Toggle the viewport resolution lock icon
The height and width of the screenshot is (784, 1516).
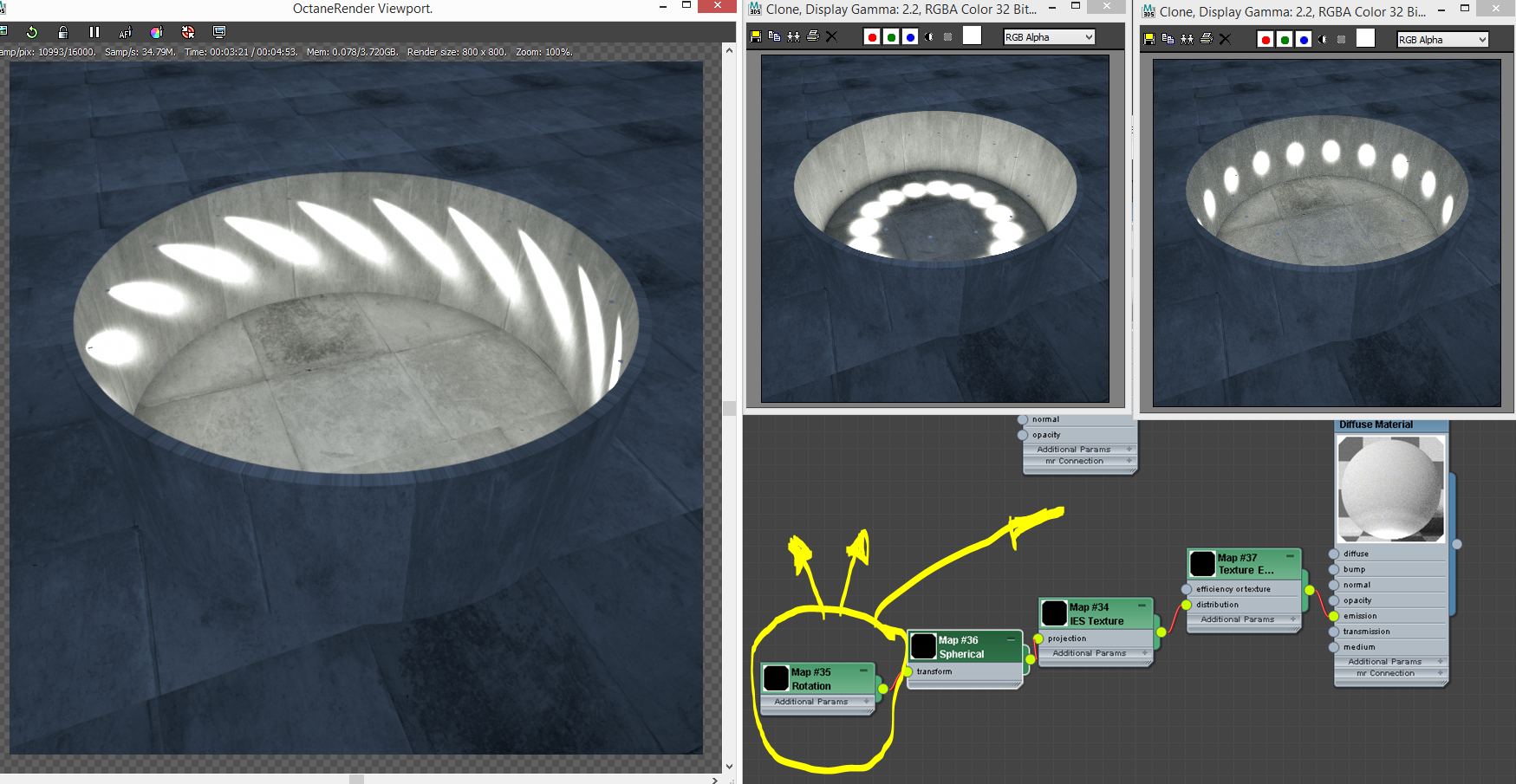(x=63, y=32)
